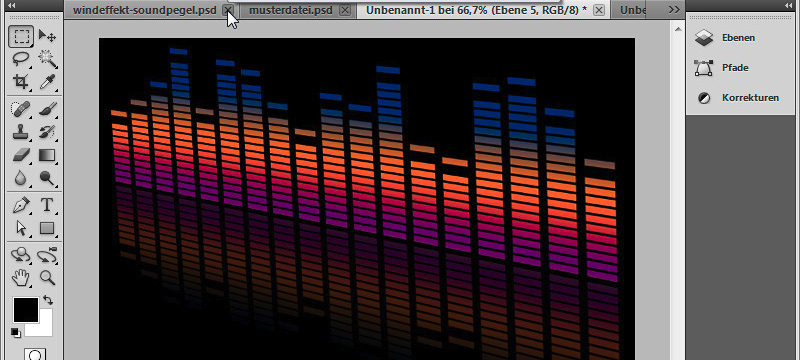
Task: Select the Spot Healing Brush tool
Action: coord(21,109)
